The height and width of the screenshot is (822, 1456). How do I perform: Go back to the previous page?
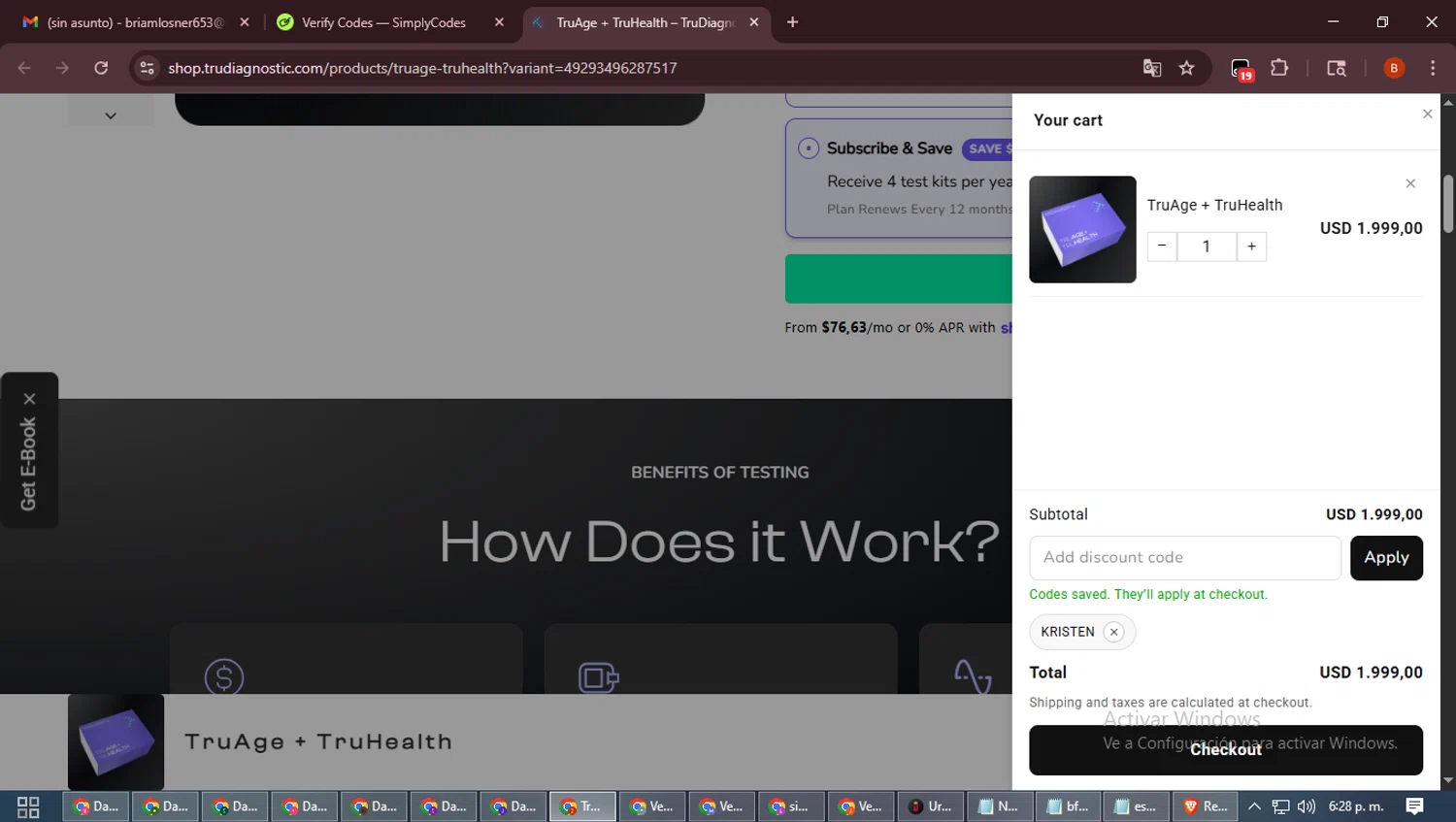pyautogui.click(x=24, y=68)
